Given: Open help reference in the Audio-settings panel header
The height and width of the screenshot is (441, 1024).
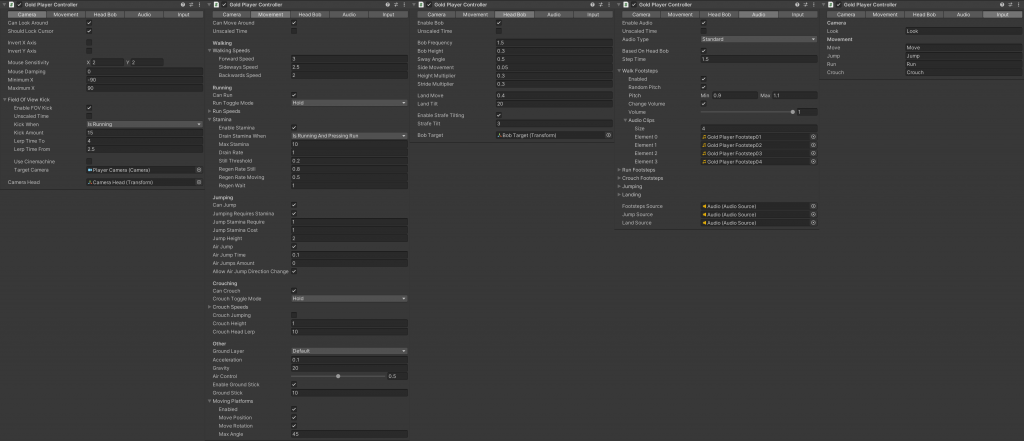Looking at the screenshot, I should 797,5.
